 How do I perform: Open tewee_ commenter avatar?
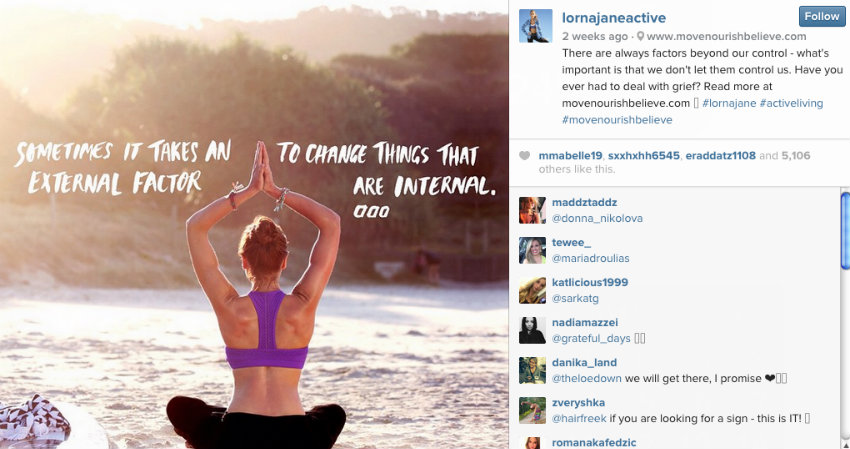pyautogui.click(x=532, y=251)
